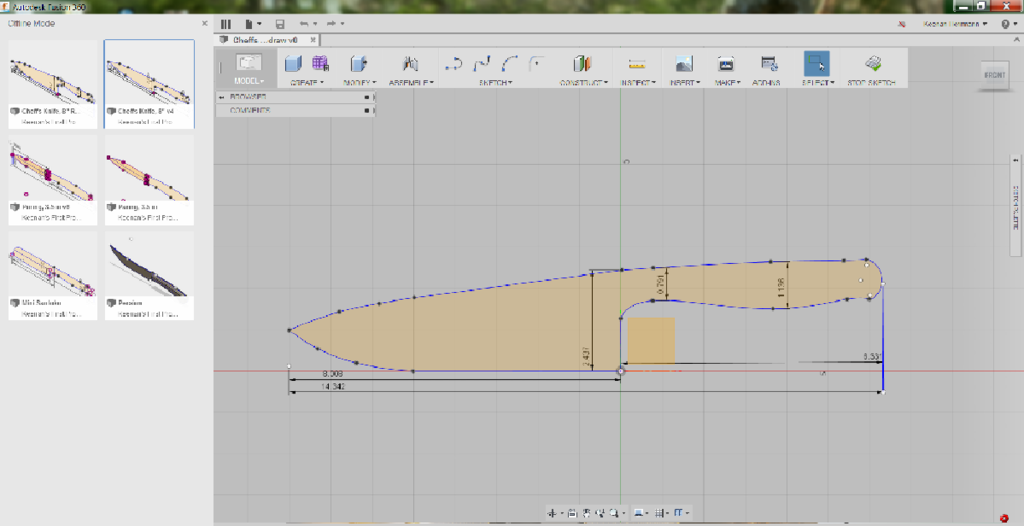Click the Pan hand navigation icon
Screen dimensions: 1024x526
[586, 513]
